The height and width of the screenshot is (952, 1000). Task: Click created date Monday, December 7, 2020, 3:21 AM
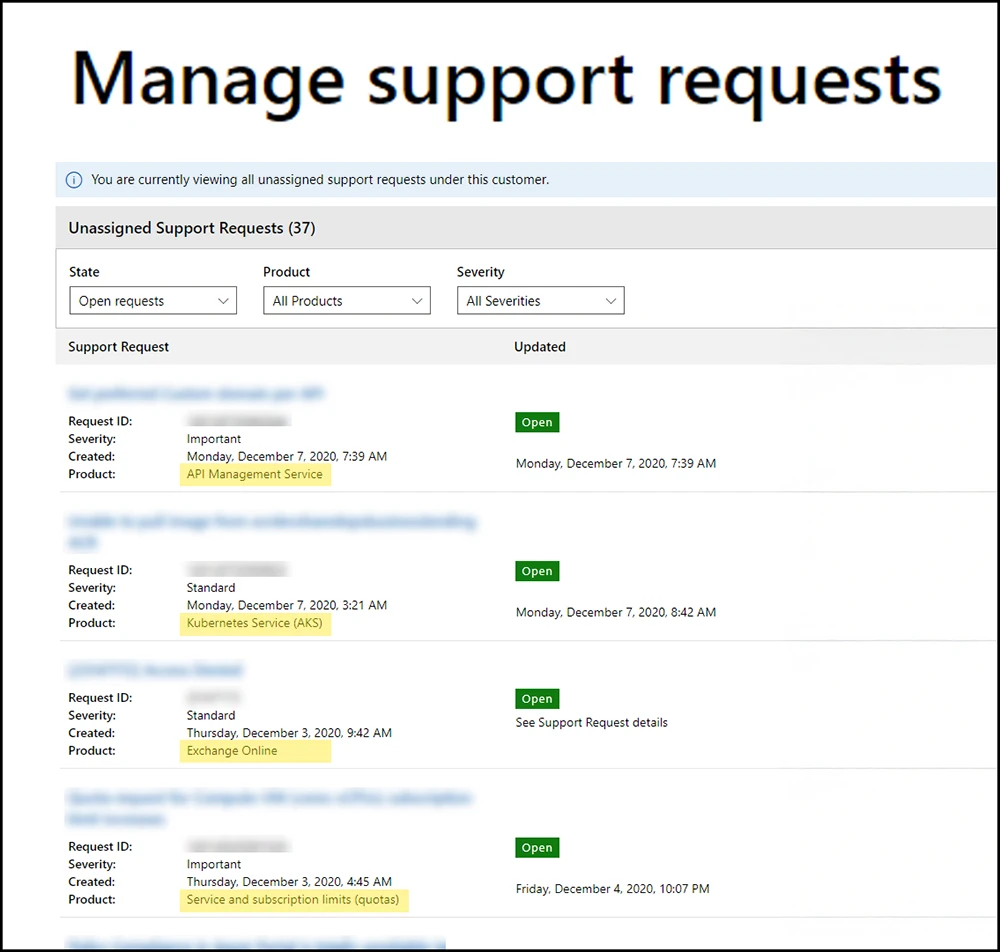pos(287,605)
